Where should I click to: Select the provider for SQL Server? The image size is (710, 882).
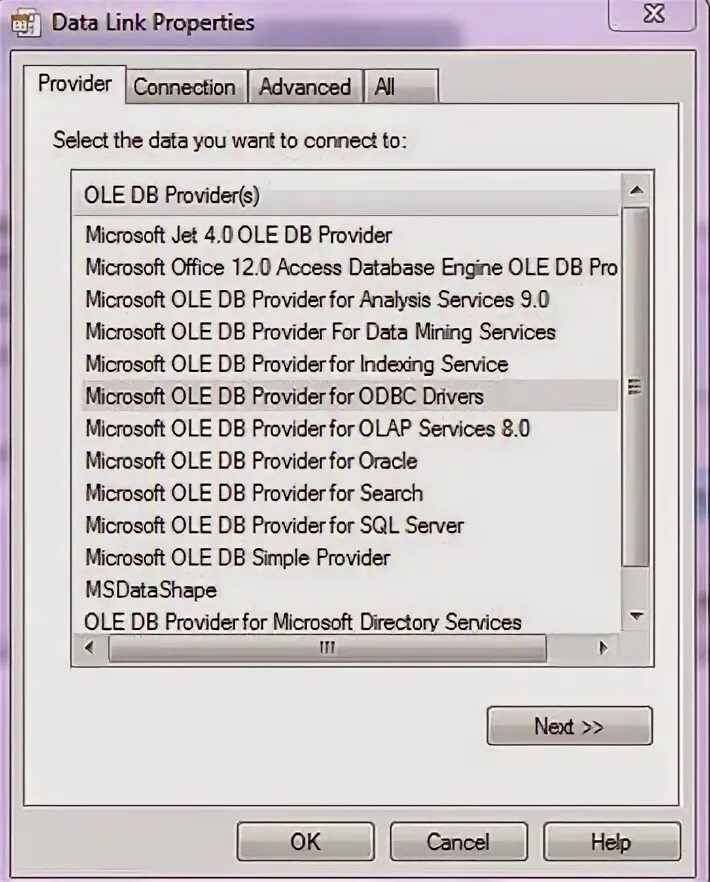[275, 525]
